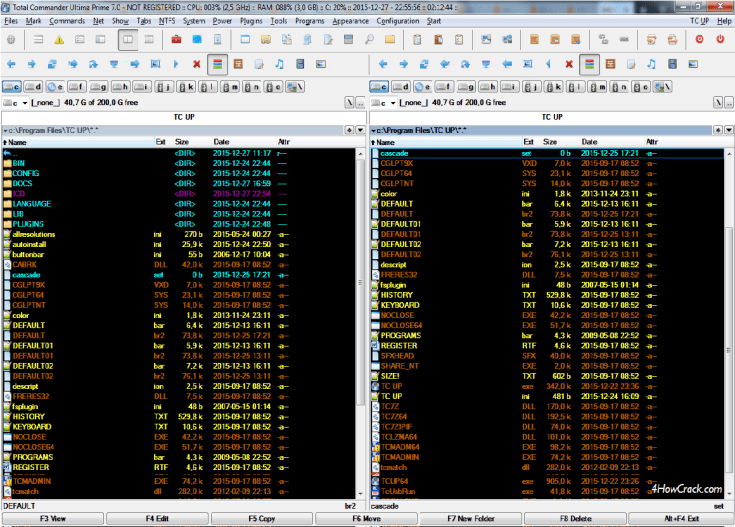Select drive h in right panel drive bar
Viewport: 735px width, 527px height.
coord(488,87)
